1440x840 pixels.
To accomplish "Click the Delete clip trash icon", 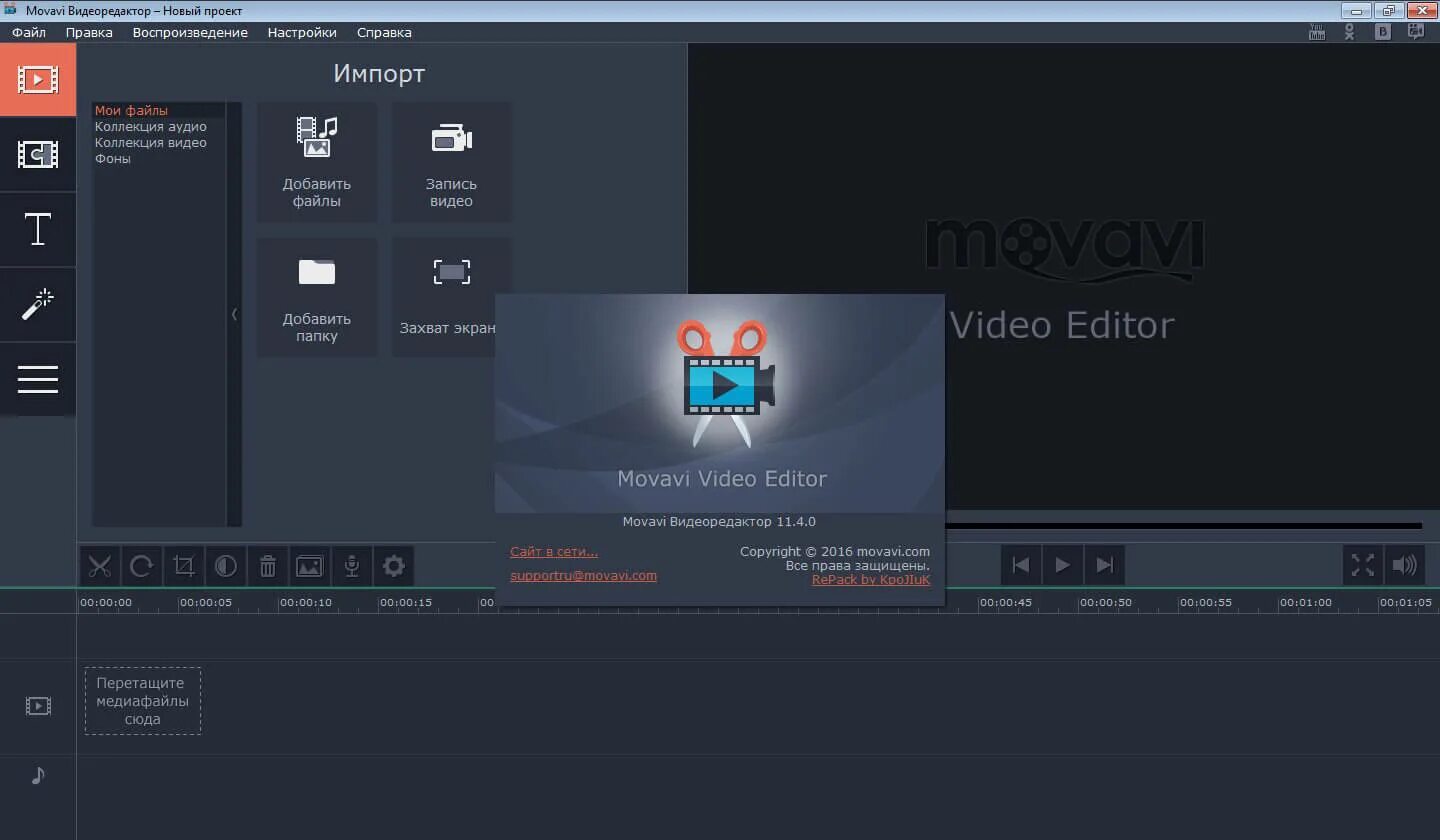I will (x=267, y=565).
